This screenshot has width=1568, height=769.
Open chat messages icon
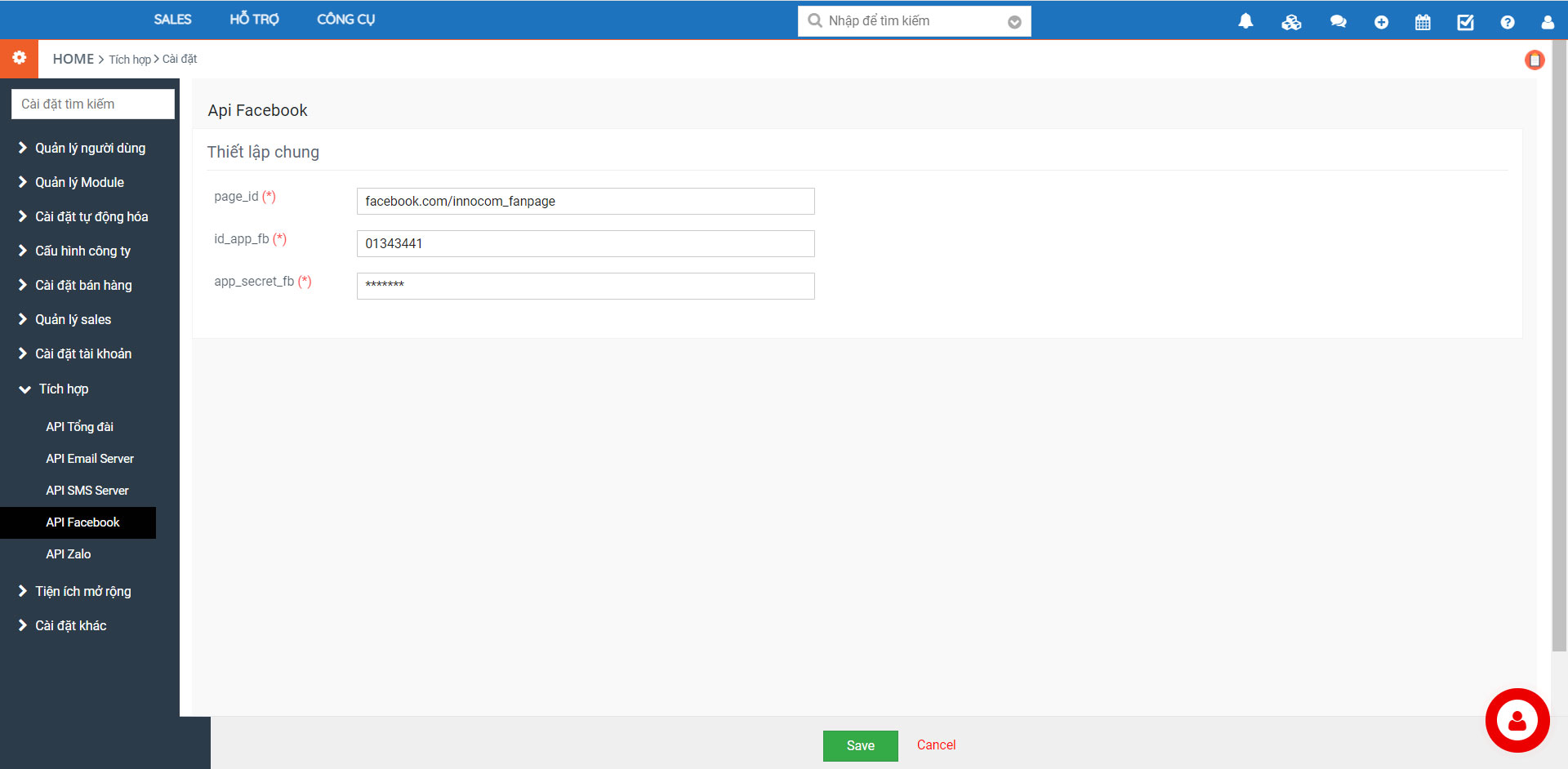pos(1338,22)
